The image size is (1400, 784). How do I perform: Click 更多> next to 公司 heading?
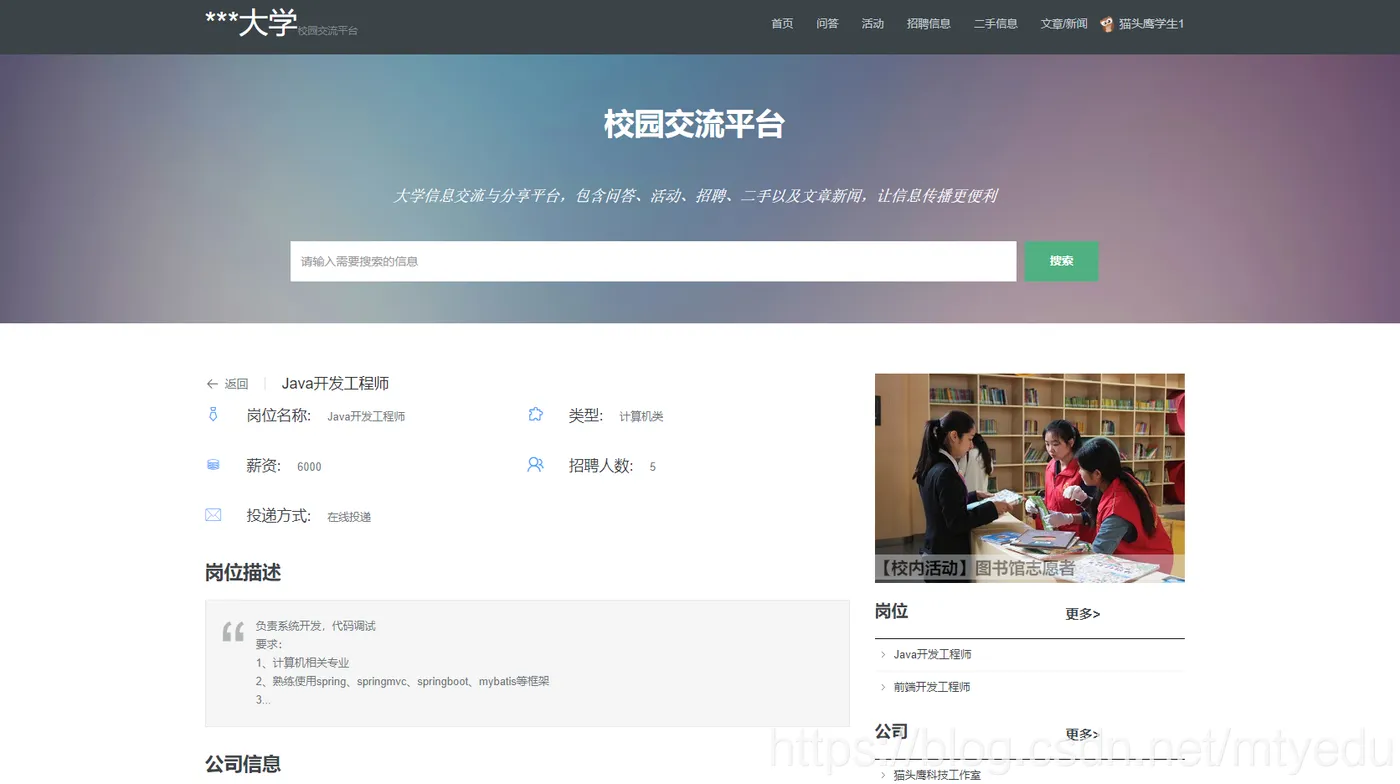click(1083, 734)
